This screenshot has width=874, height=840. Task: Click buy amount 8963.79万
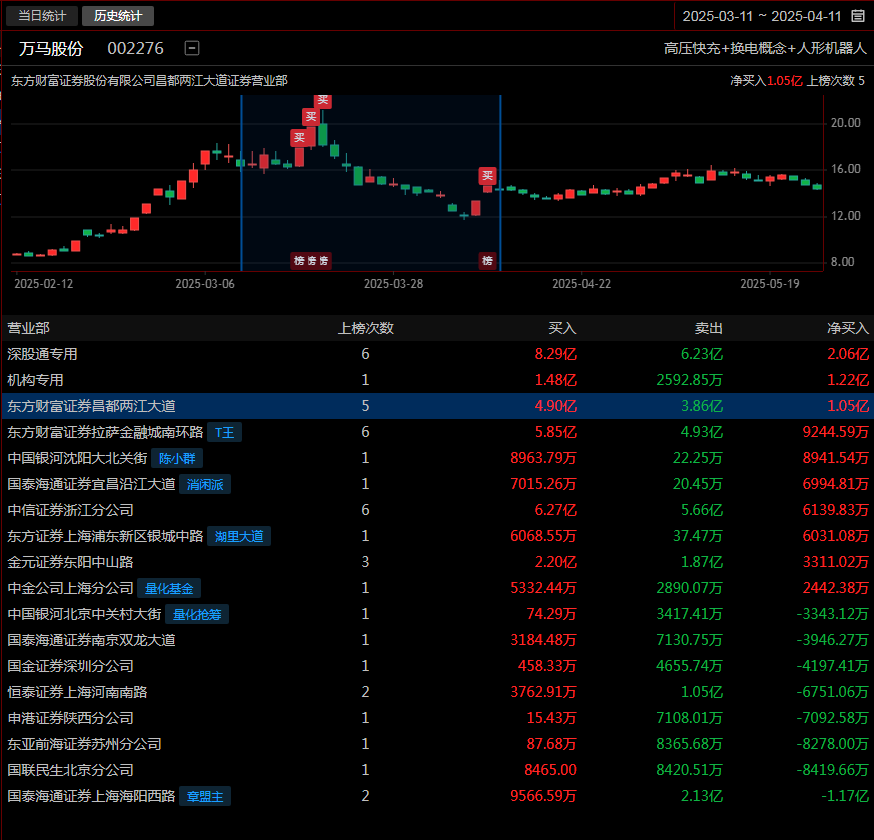pyautogui.click(x=543, y=458)
